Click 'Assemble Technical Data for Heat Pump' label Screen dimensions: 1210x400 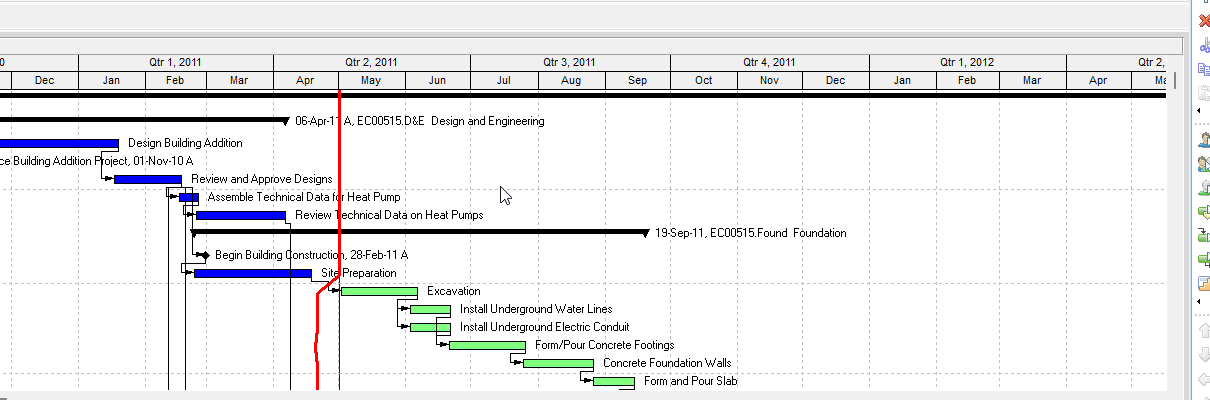304,197
